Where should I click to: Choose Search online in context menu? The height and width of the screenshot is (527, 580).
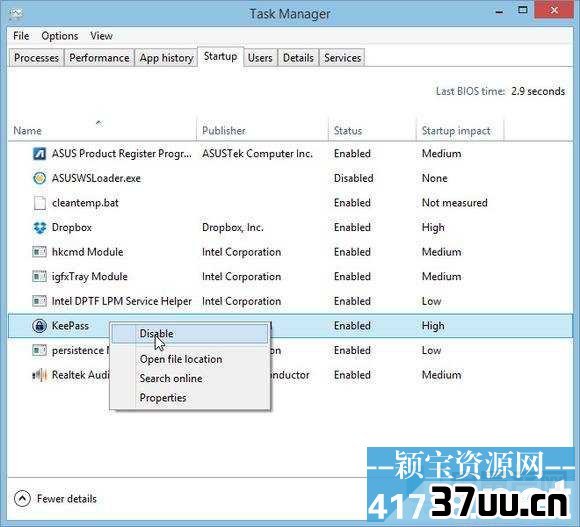coord(190,378)
